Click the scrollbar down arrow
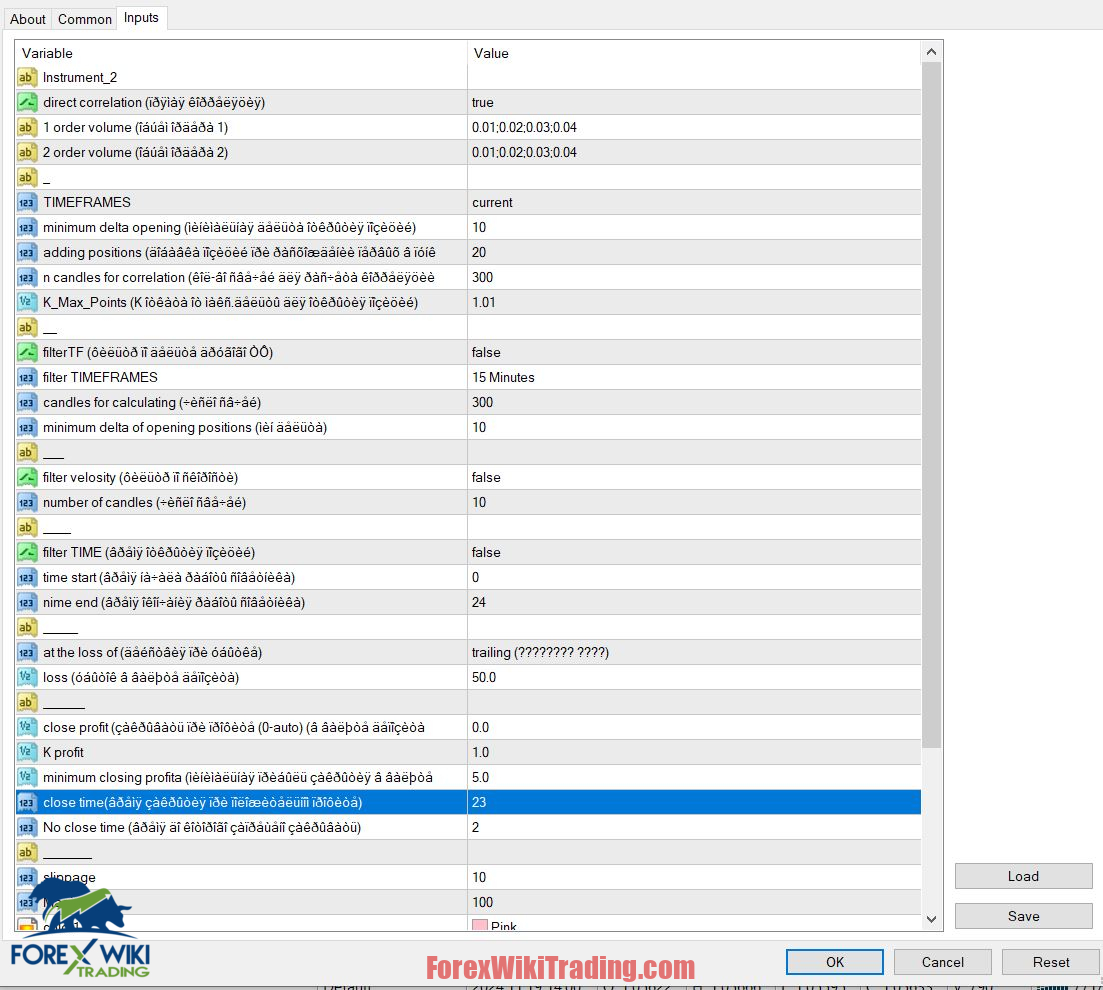Viewport: 1103px width, 990px height. pos(931,919)
